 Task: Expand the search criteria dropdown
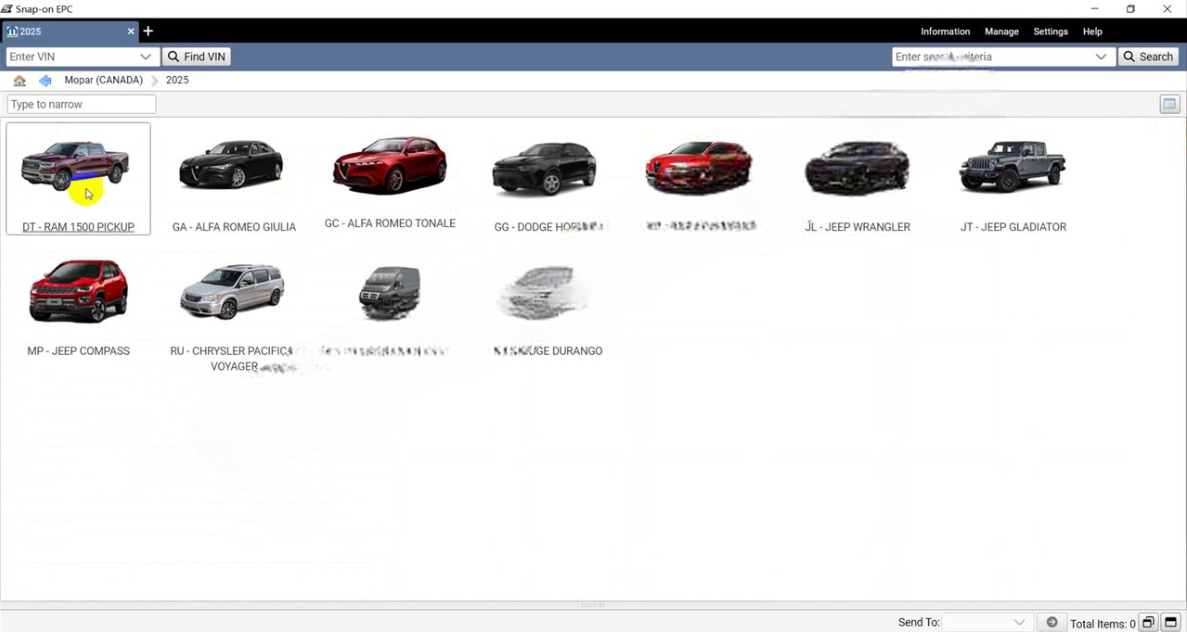click(1101, 57)
